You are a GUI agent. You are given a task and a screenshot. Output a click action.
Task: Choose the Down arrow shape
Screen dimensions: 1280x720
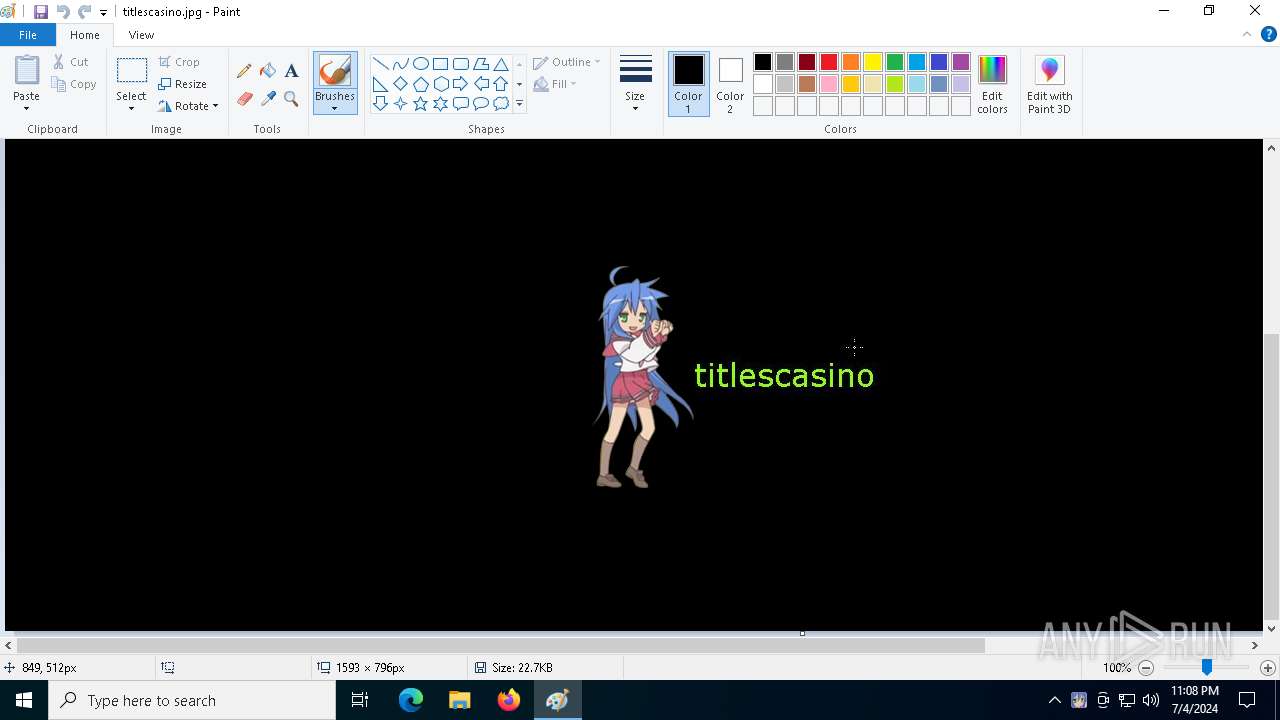click(x=380, y=104)
